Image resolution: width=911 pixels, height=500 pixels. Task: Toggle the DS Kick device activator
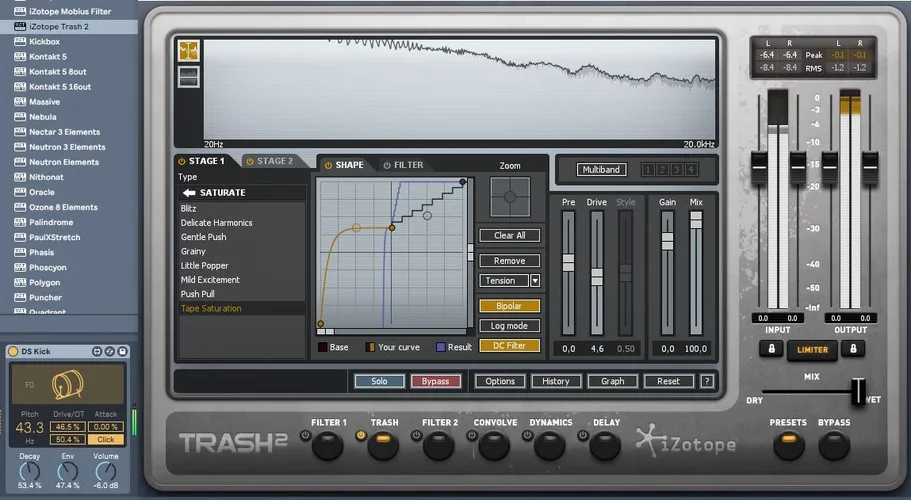point(13,351)
